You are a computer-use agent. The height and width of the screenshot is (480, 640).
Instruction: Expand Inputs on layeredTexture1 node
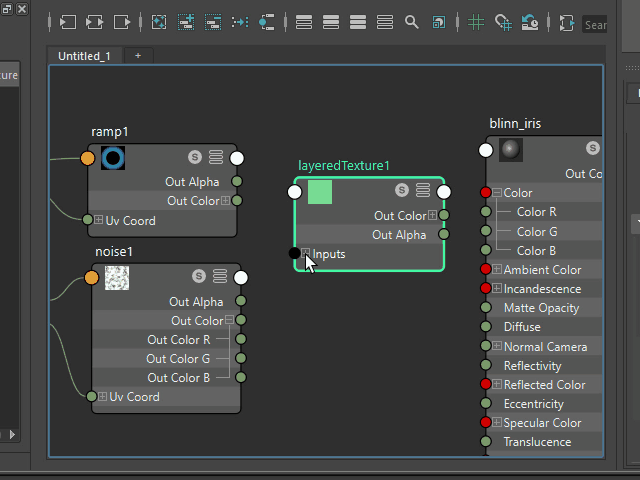[307, 254]
